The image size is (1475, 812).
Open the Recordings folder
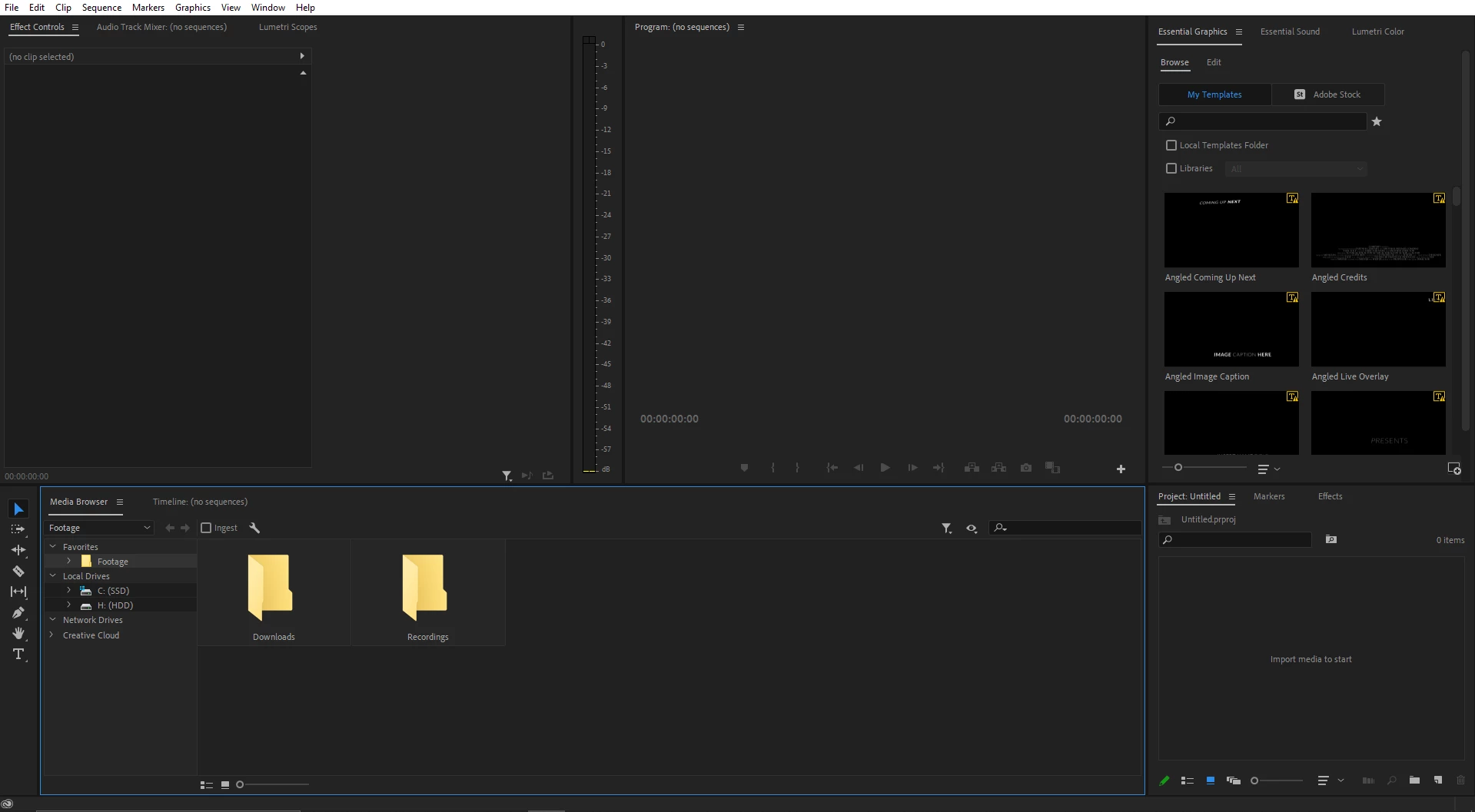[428, 592]
